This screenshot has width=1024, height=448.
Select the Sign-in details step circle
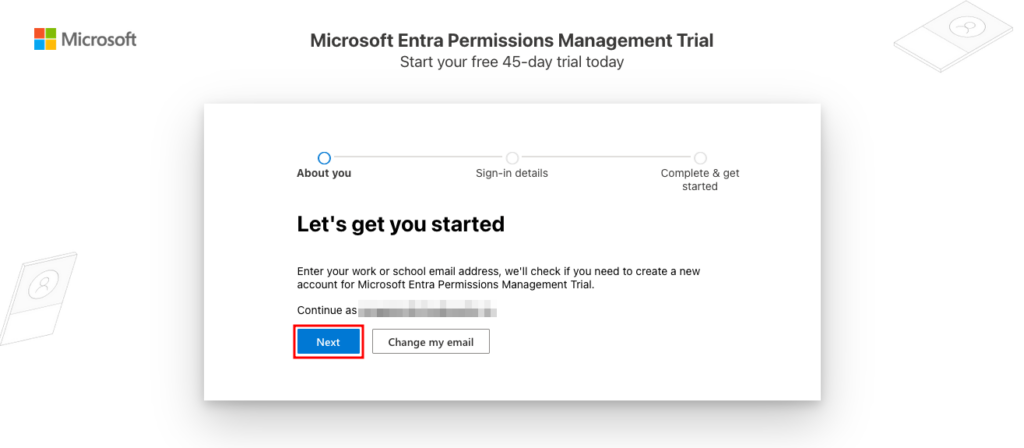click(512, 157)
